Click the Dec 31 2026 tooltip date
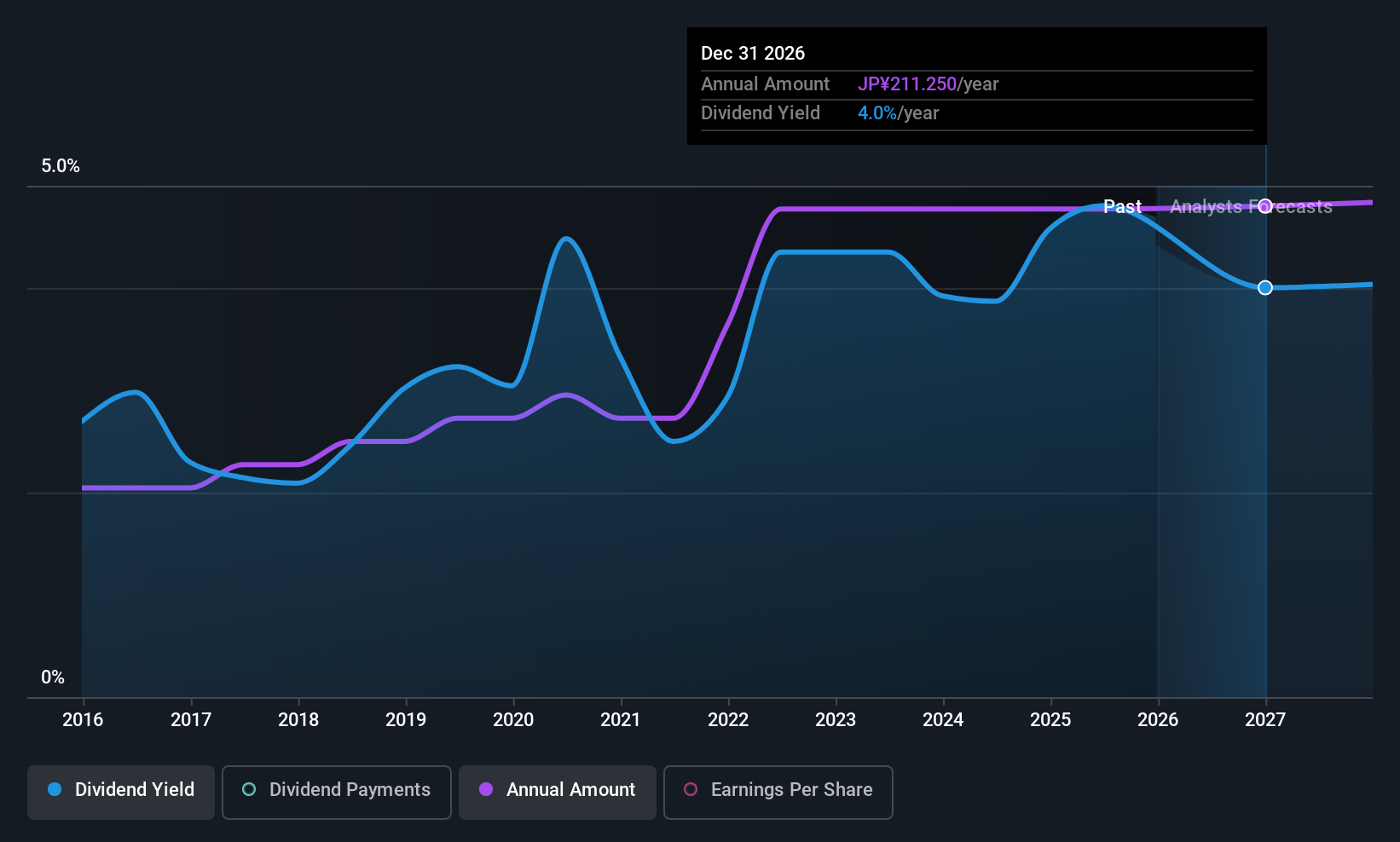The image size is (1400, 842). click(753, 54)
